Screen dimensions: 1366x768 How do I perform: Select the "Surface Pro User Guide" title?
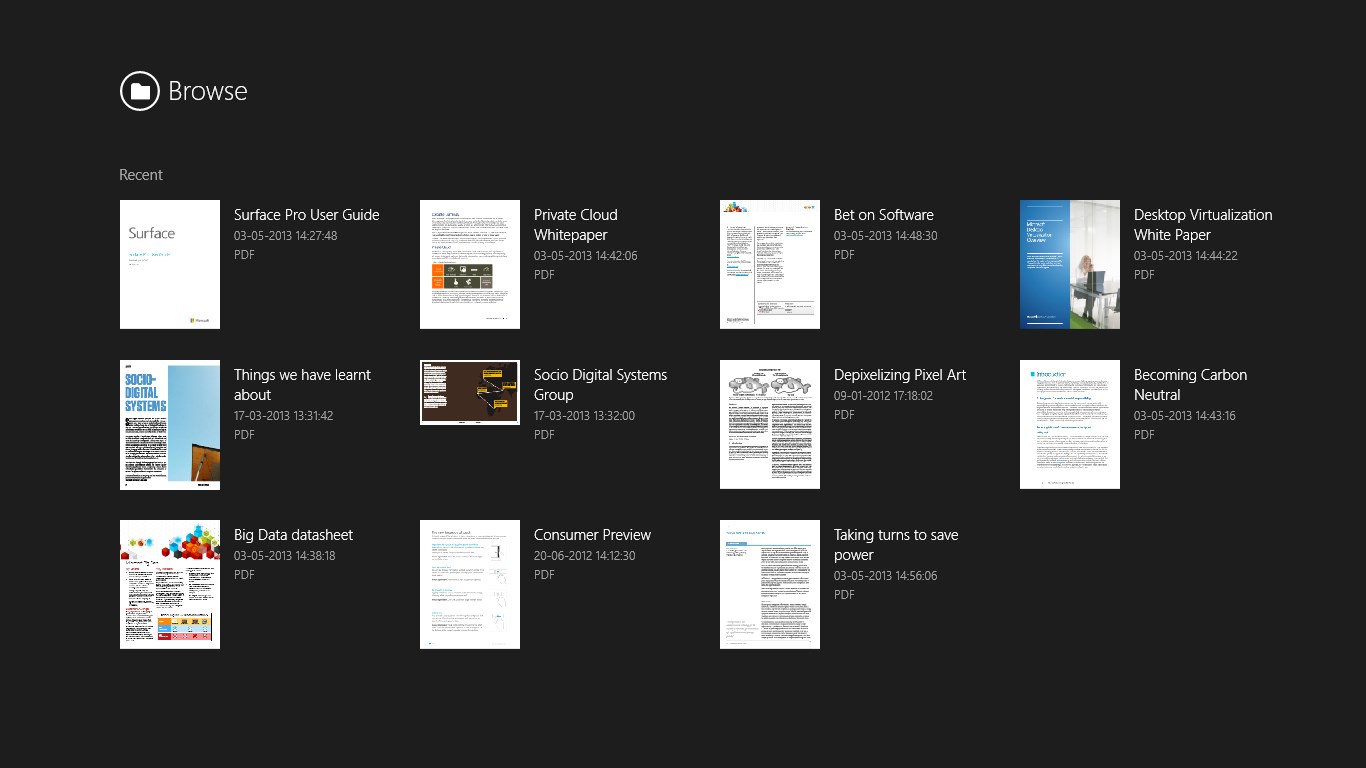(x=307, y=214)
